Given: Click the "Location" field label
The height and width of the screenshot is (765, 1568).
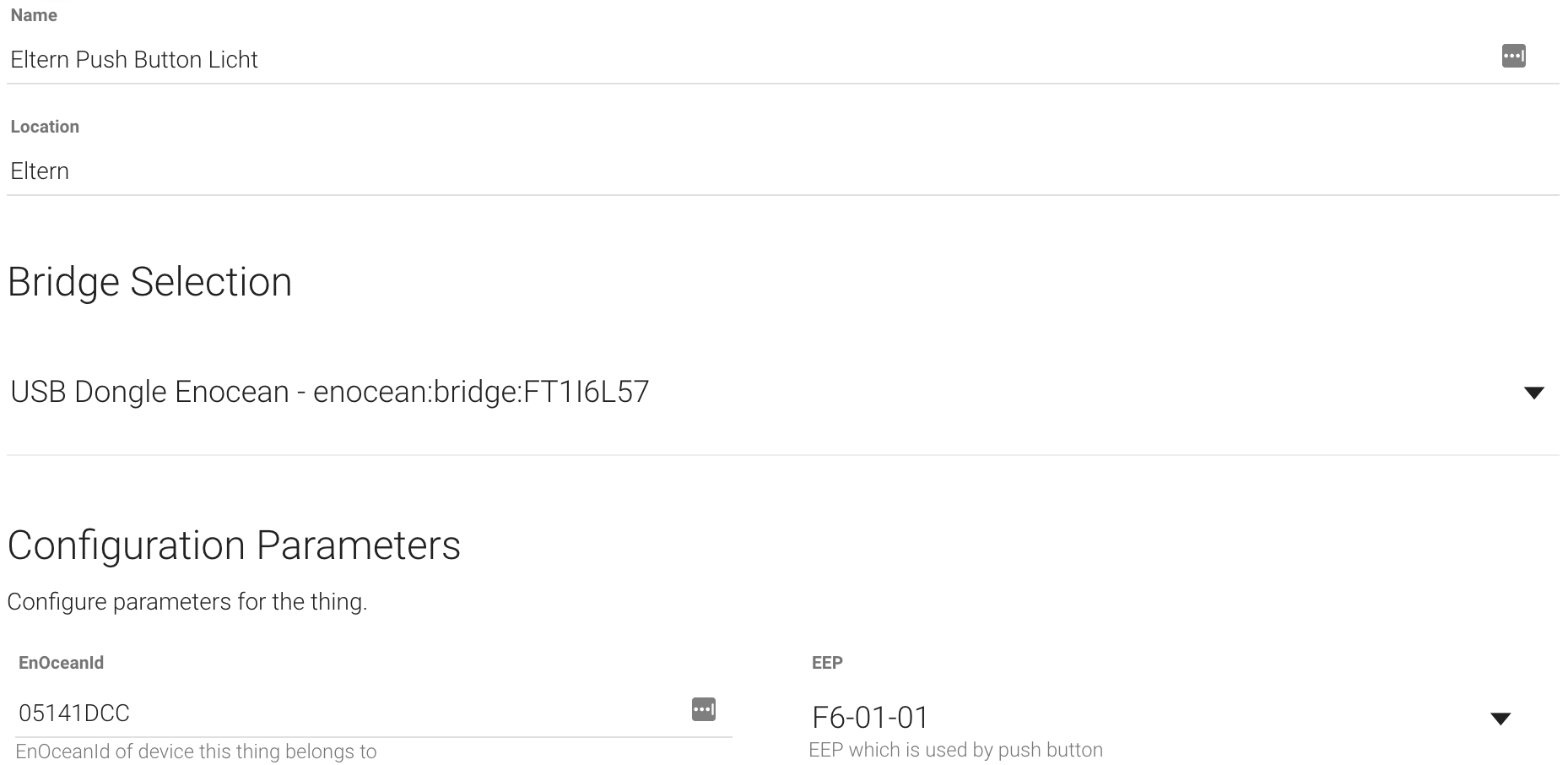Looking at the screenshot, I should click(45, 127).
